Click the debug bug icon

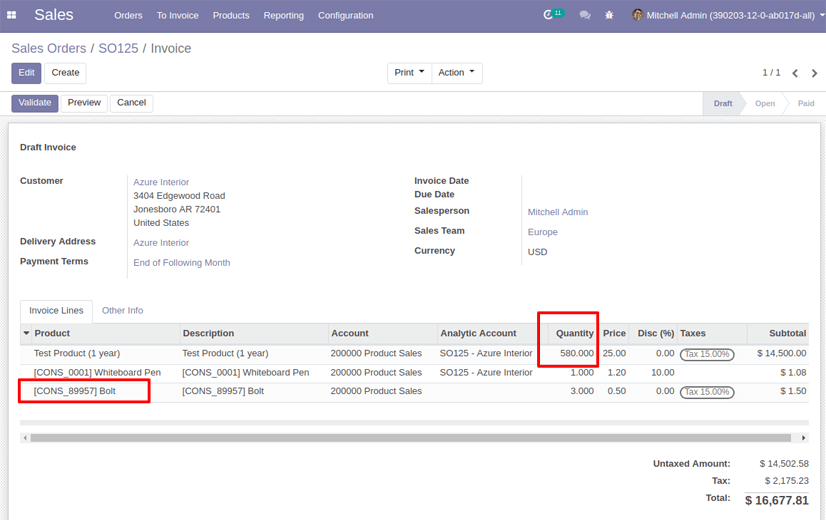click(x=609, y=15)
